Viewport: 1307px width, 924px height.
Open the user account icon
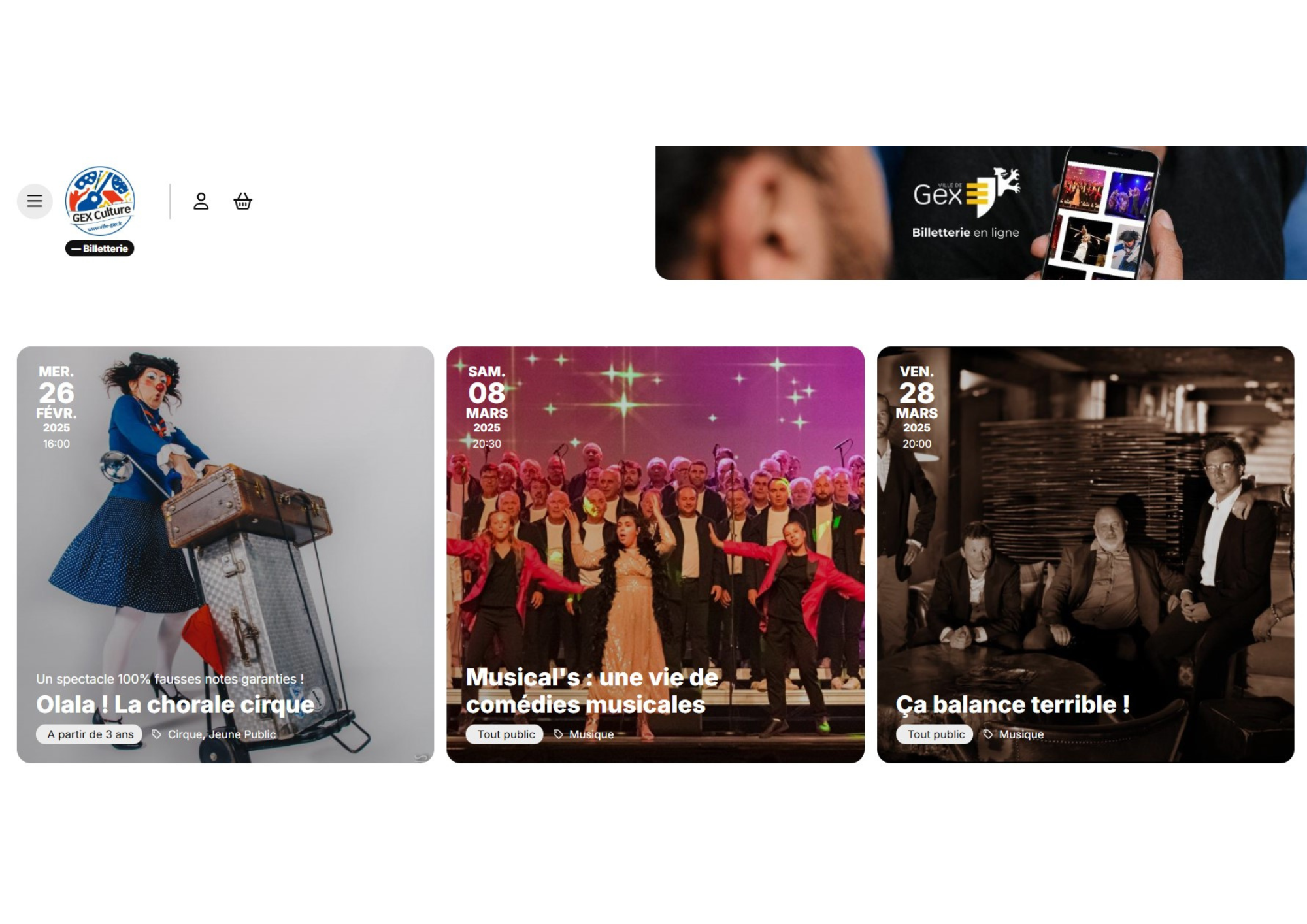[x=201, y=201]
